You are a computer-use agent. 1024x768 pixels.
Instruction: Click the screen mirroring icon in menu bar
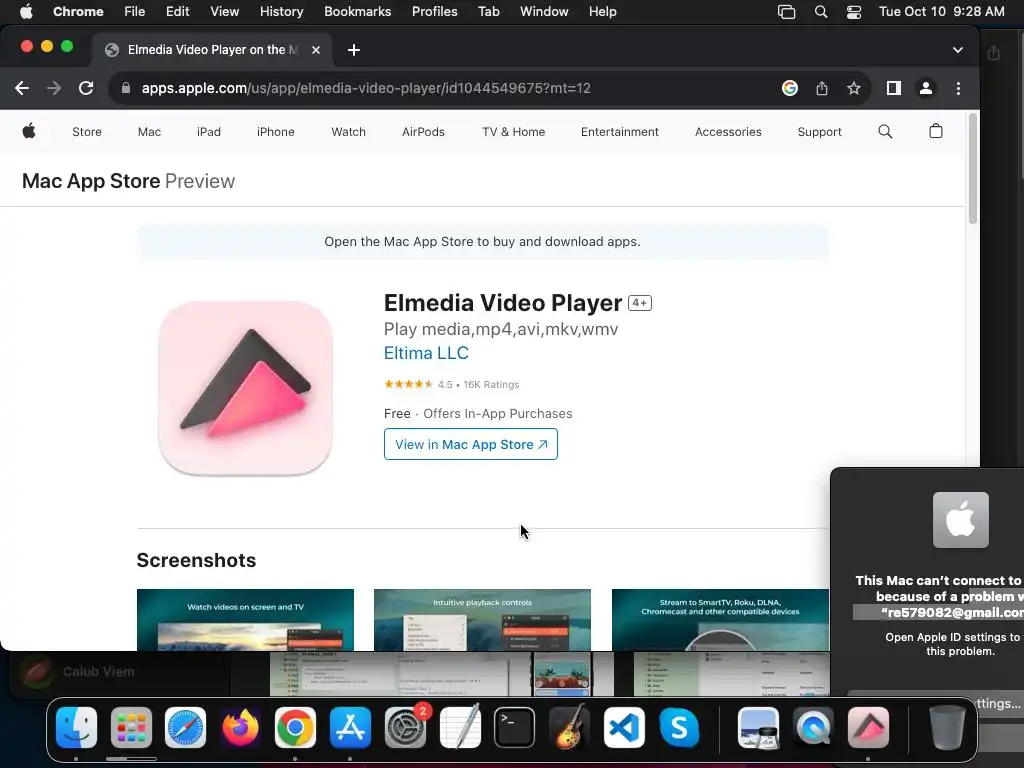pos(786,12)
